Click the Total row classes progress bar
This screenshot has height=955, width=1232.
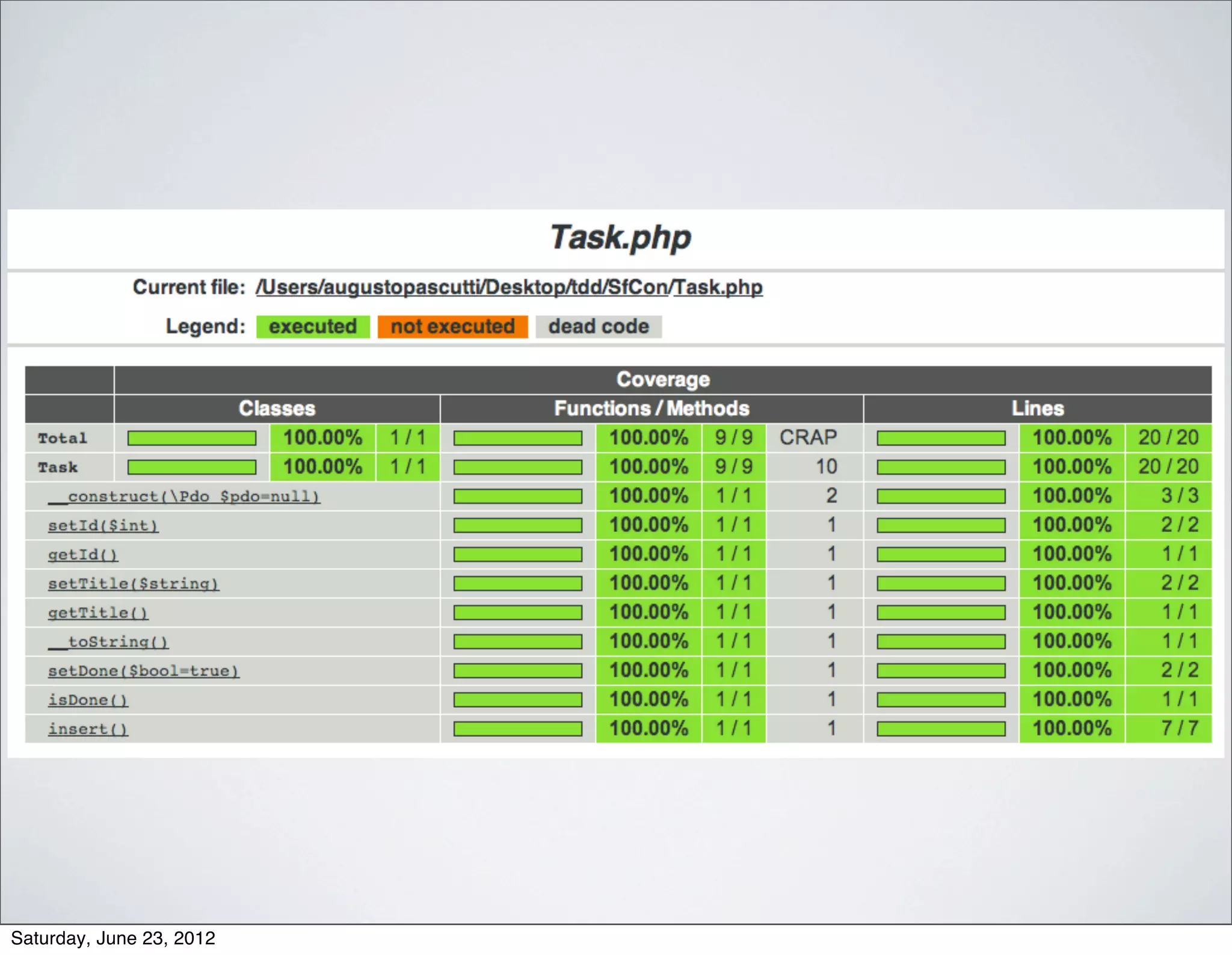[192, 438]
